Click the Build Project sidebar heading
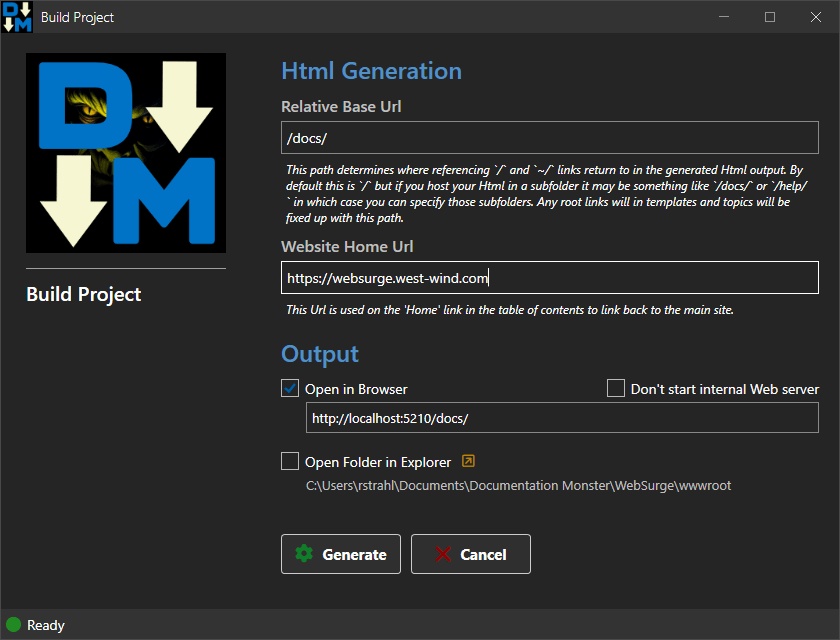840x640 pixels. [x=84, y=294]
